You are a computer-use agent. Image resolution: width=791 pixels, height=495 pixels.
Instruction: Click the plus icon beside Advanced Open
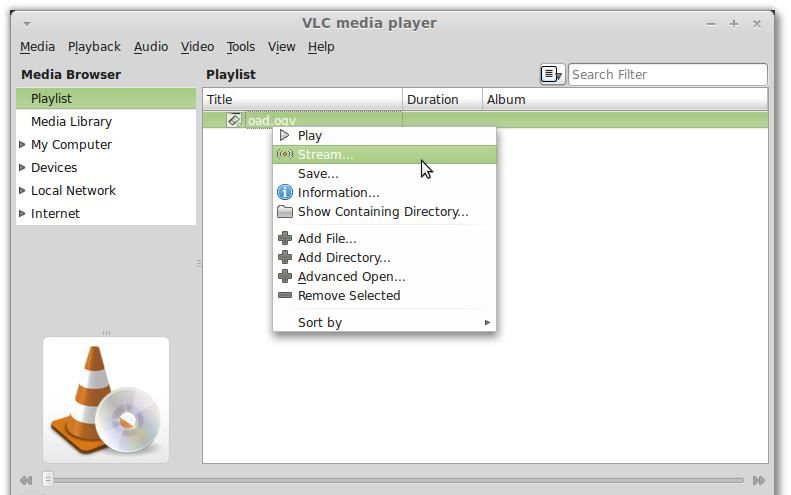pos(285,277)
